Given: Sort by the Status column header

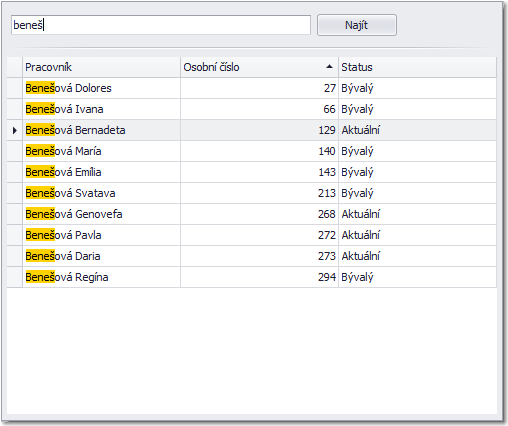Looking at the screenshot, I should (417, 67).
